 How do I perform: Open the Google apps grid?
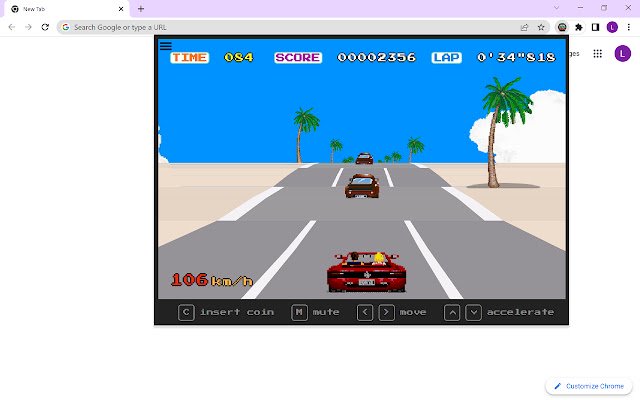point(598,53)
